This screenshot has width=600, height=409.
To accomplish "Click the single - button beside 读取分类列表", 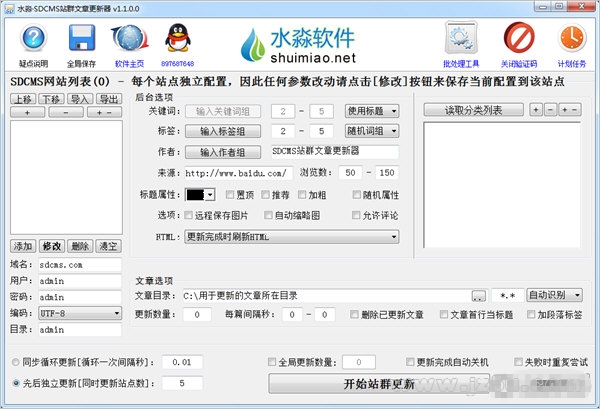I will 550,110.
